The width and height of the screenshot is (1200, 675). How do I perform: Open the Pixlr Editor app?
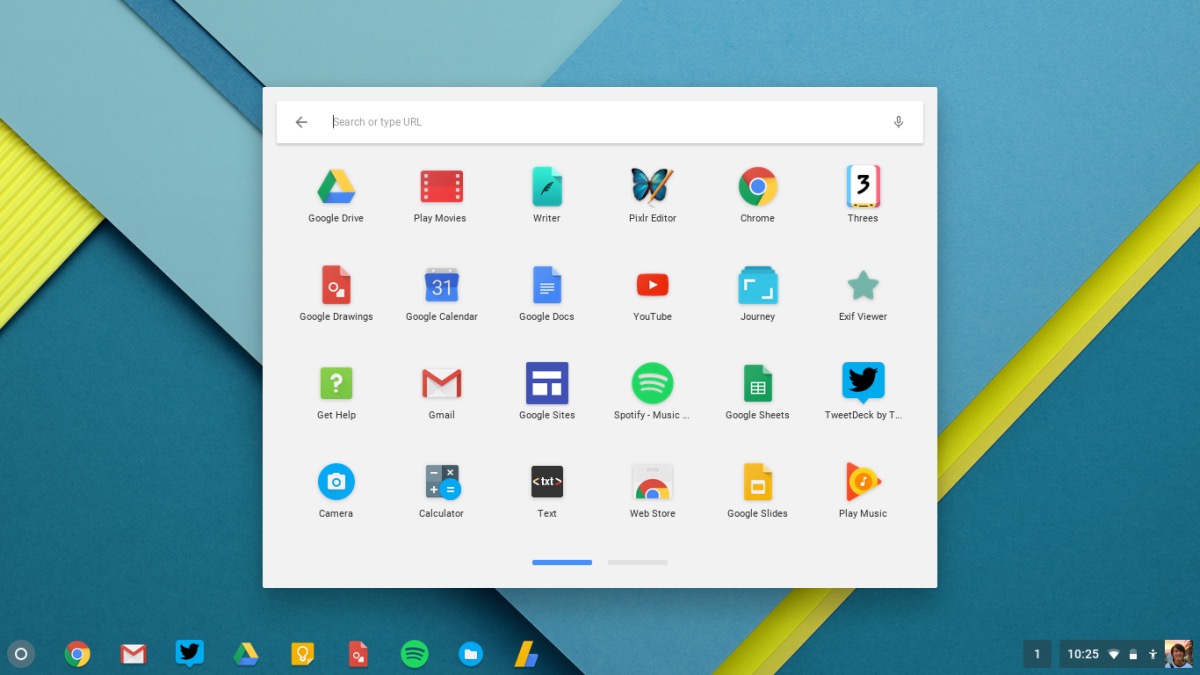coord(651,185)
